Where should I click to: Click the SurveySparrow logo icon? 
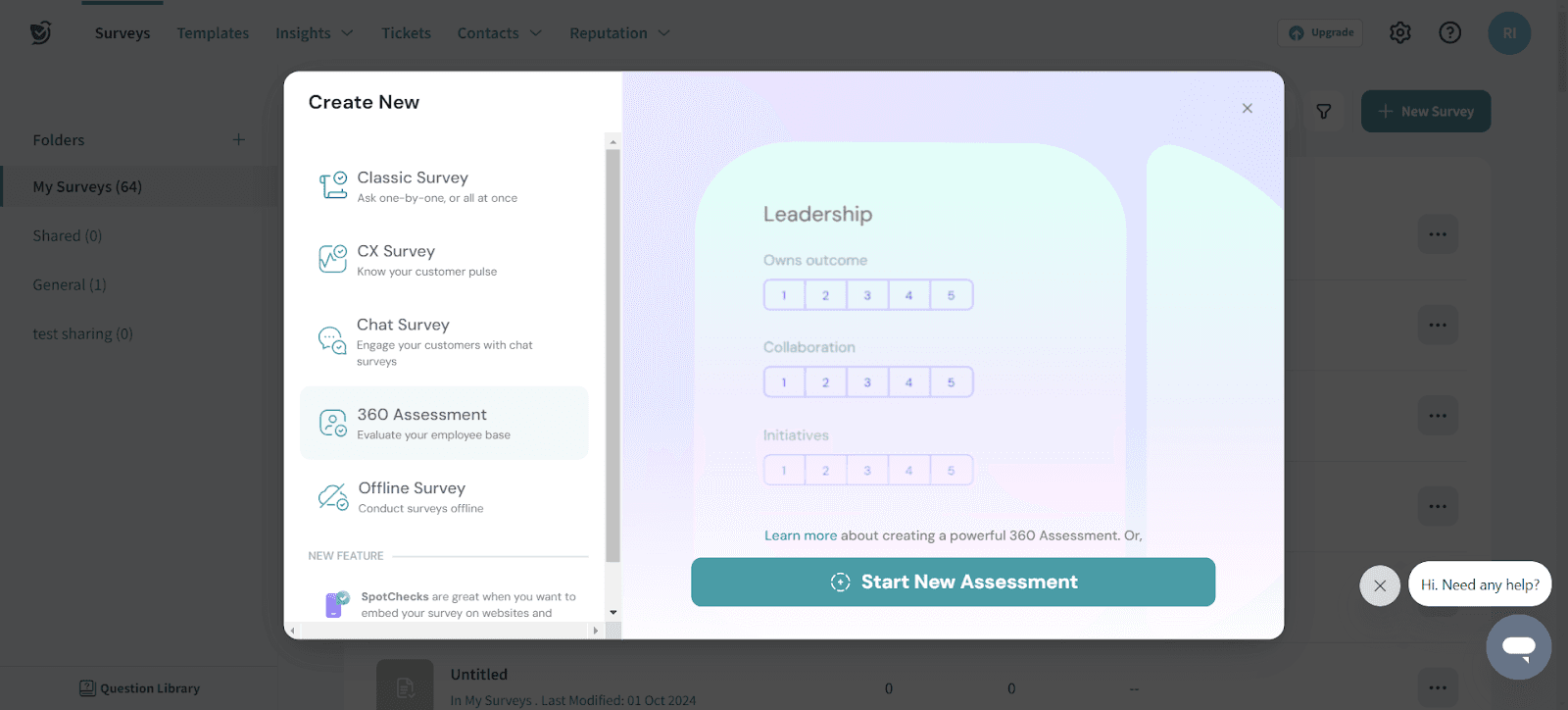(x=40, y=32)
